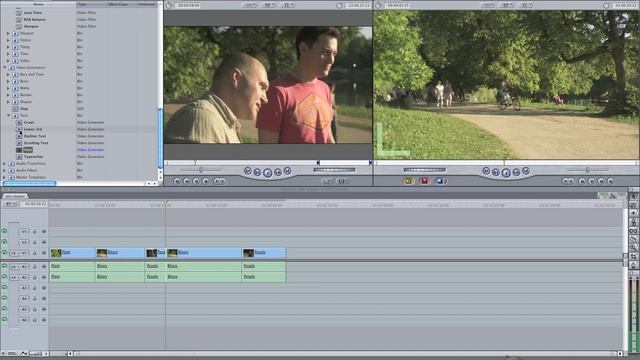Toggle visibility of track V2

pyautogui.click(x=4, y=242)
